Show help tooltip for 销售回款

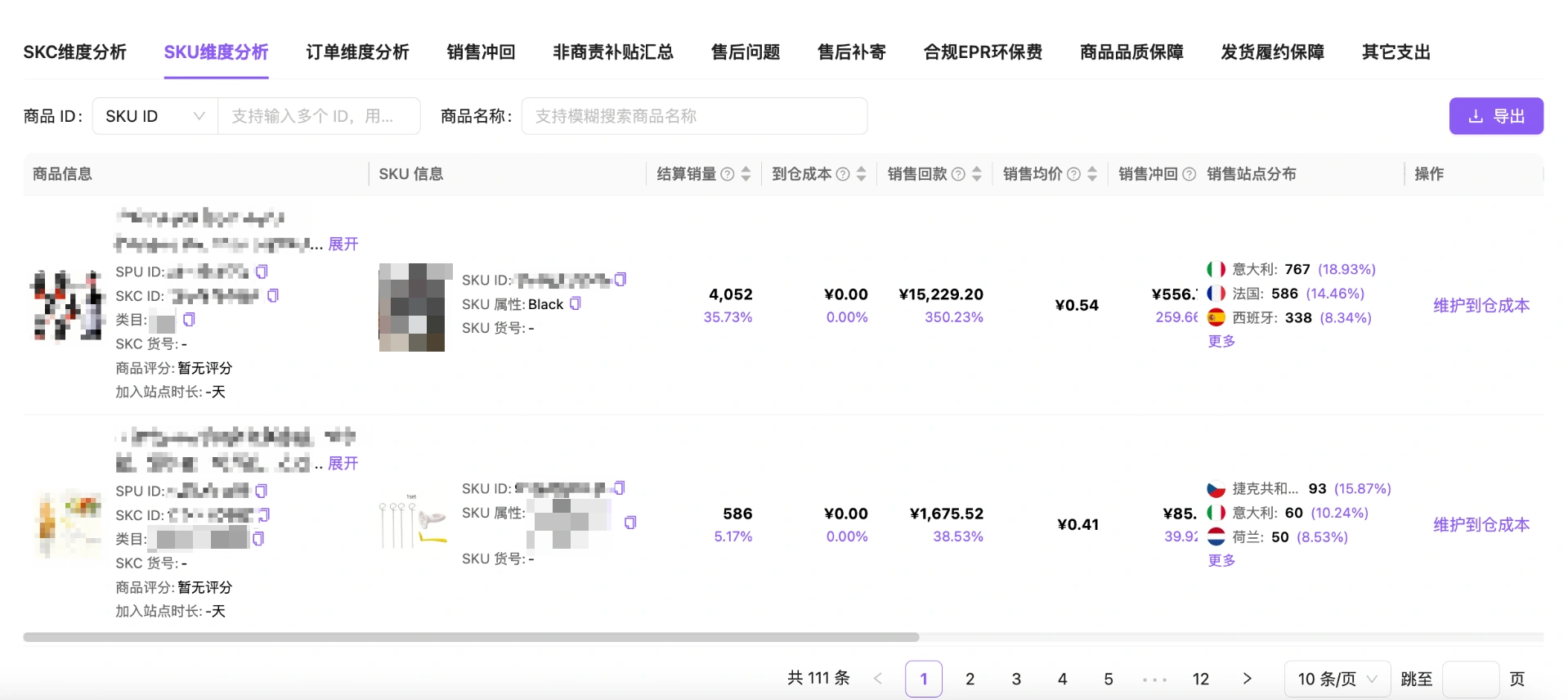958,174
